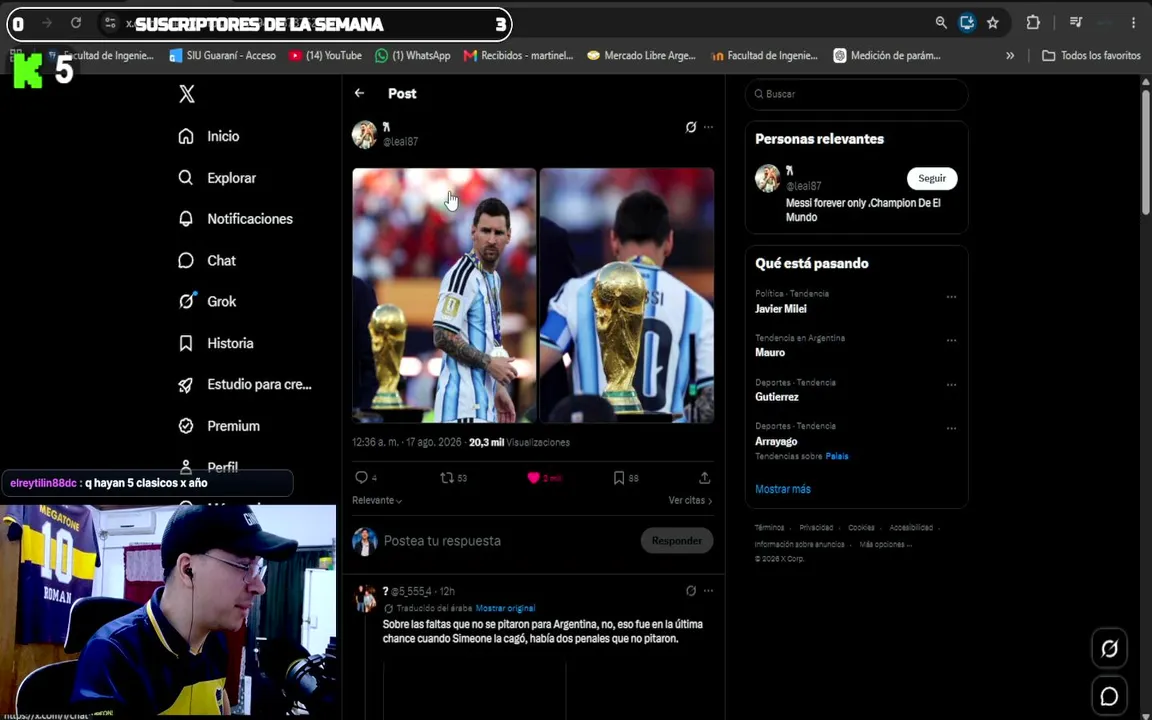Open more options for Mauro trend
The height and width of the screenshot is (720, 1152).
point(951,341)
